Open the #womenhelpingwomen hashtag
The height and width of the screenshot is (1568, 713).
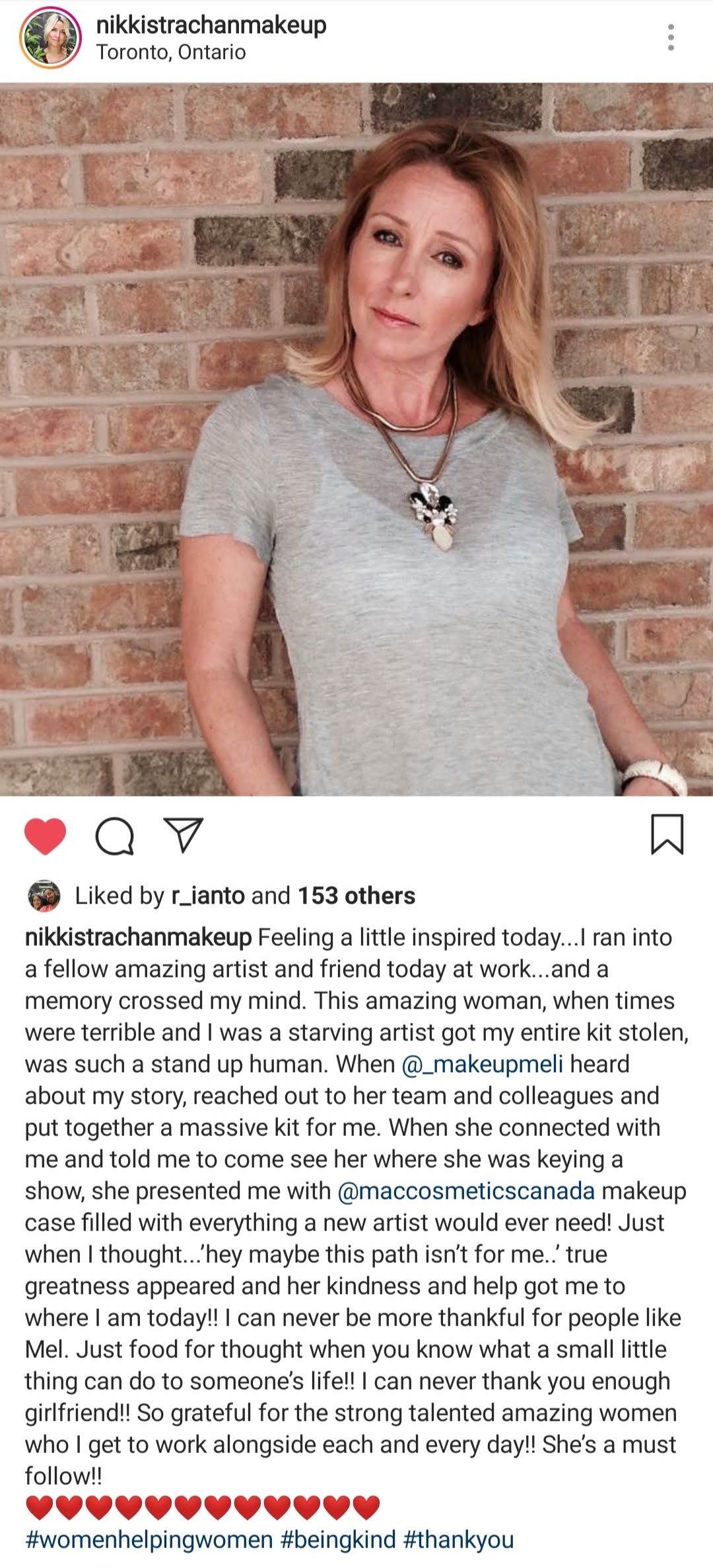pos(149,1540)
